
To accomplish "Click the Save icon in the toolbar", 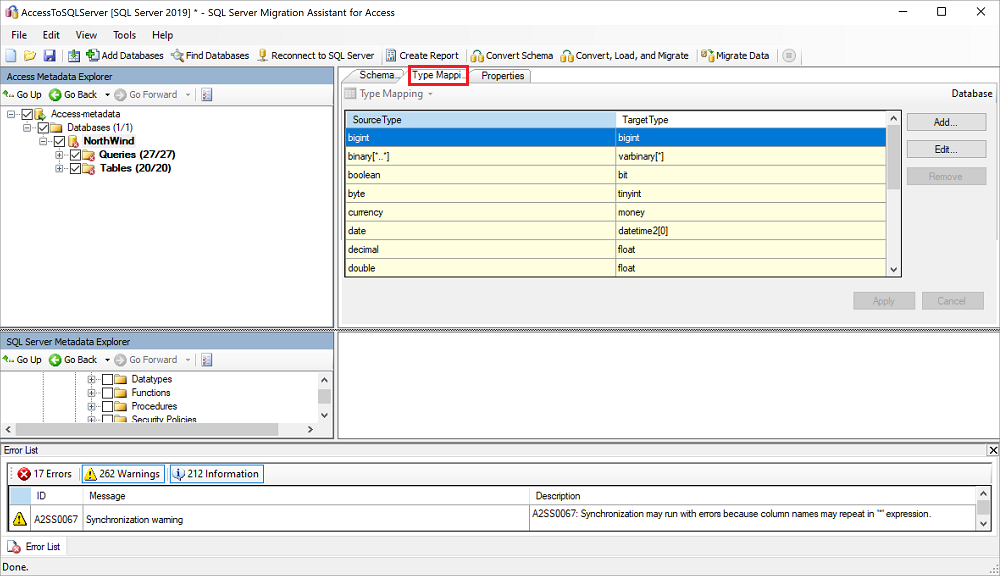I will [51, 55].
